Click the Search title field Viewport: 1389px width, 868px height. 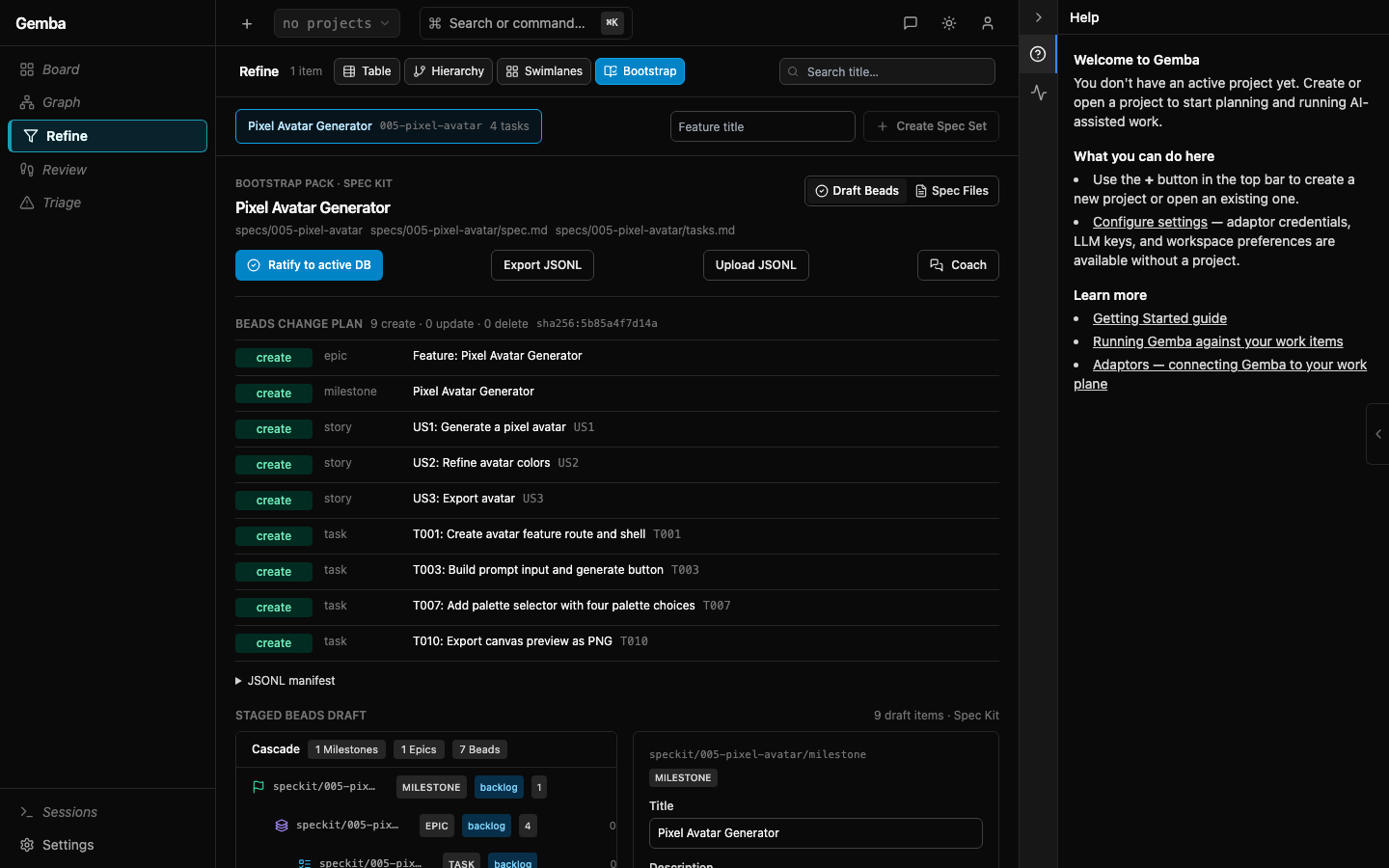(x=887, y=71)
